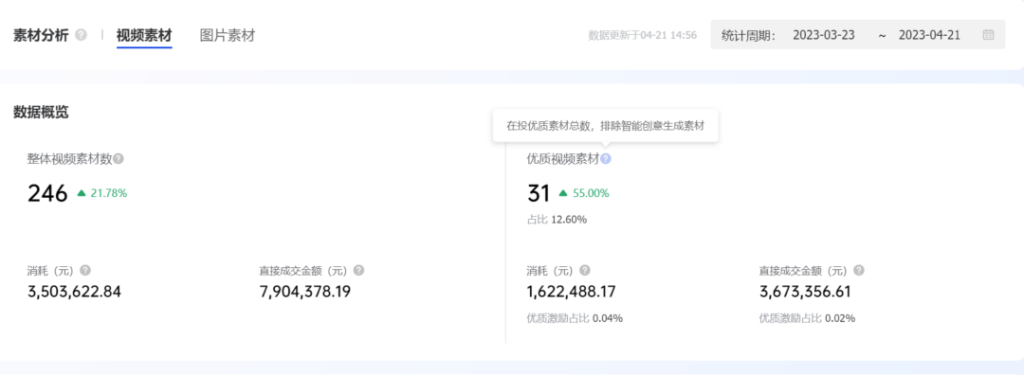Screen dimensions: 1024x375
Task: Click help icon beside 整体视频素材数
Action: click(x=119, y=158)
